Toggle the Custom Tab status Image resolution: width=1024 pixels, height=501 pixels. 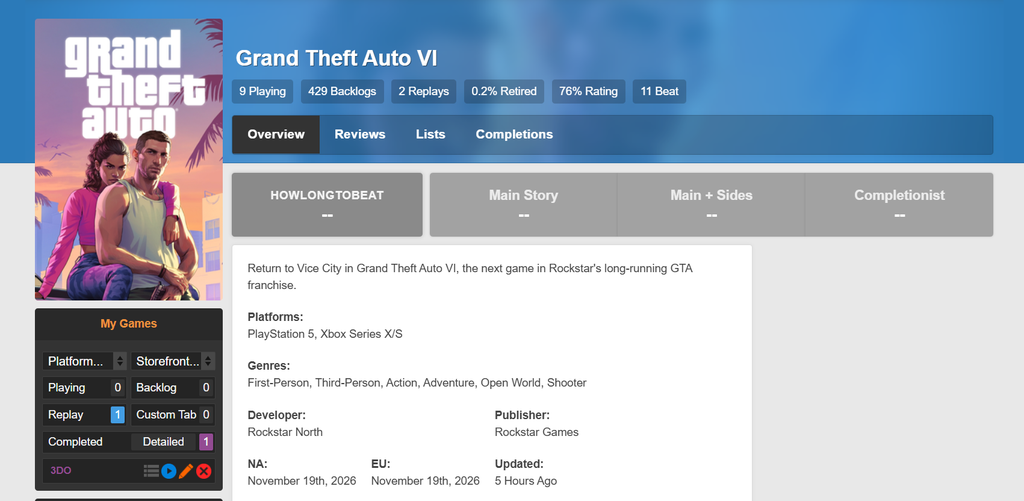[x=172, y=414]
